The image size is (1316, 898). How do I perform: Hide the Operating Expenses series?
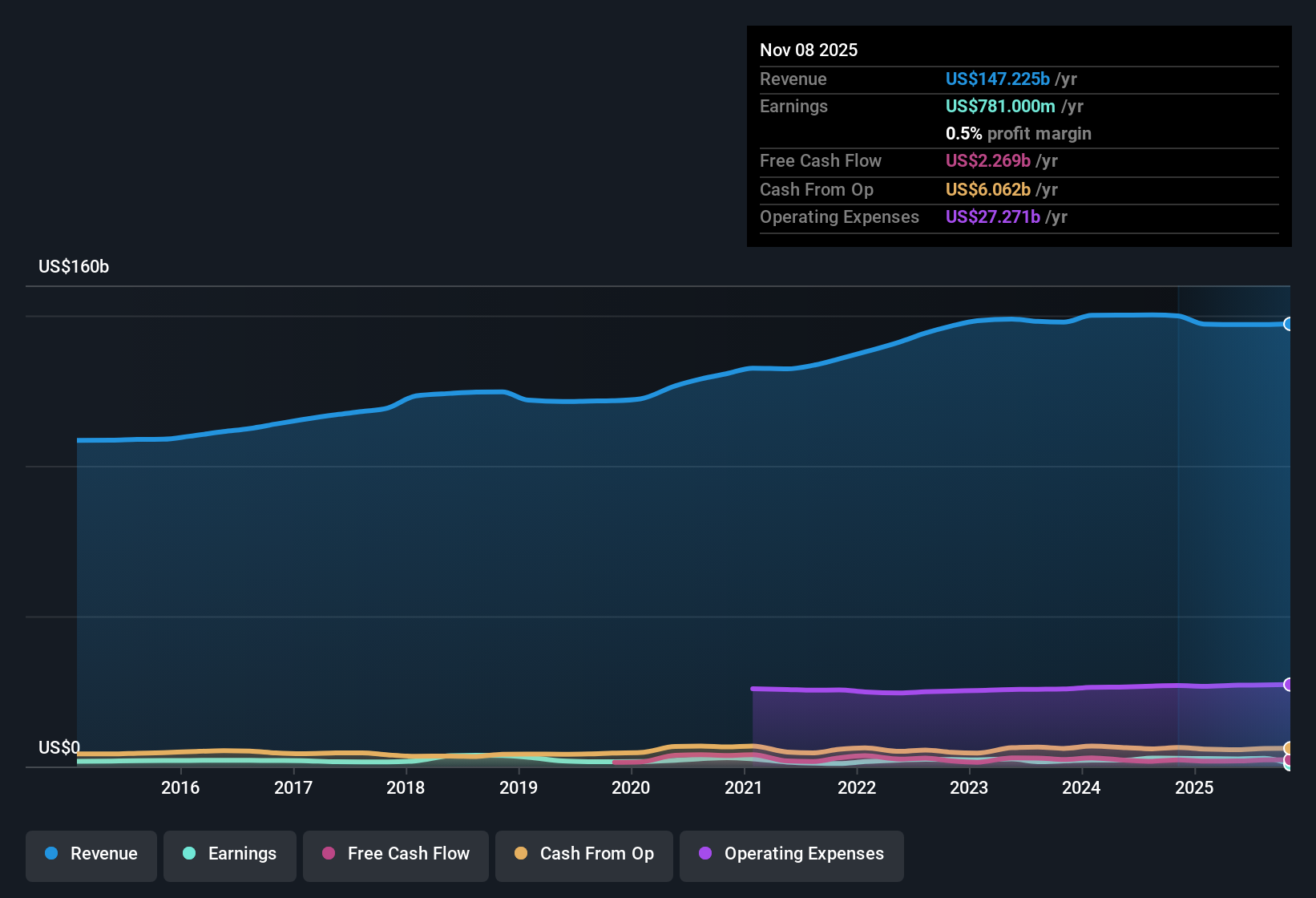(x=791, y=856)
